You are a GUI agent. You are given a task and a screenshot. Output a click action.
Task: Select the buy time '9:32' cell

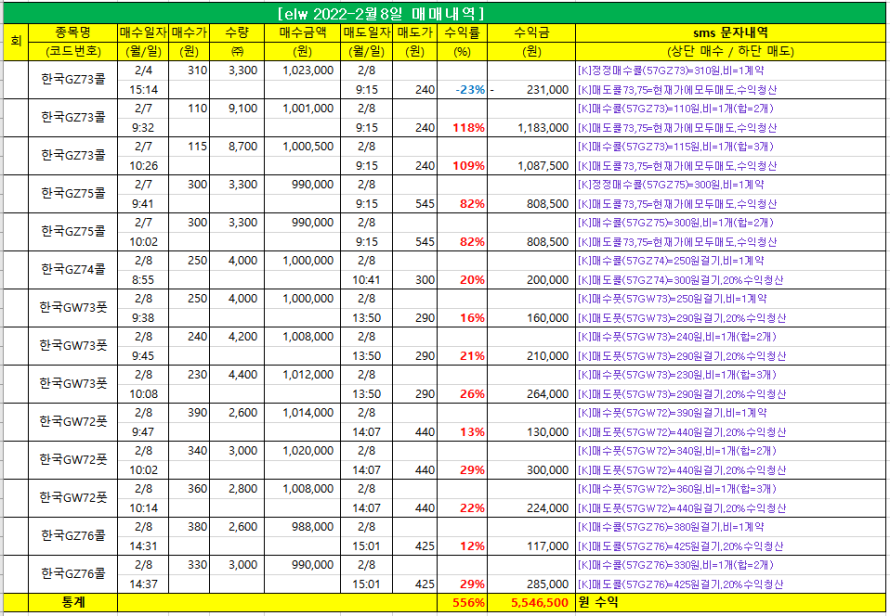(143, 128)
